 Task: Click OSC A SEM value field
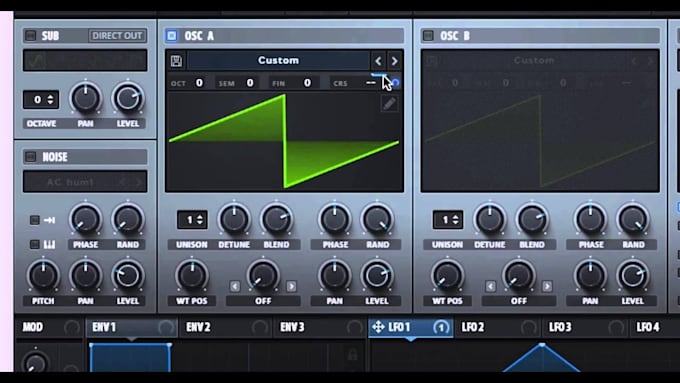(x=250, y=83)
